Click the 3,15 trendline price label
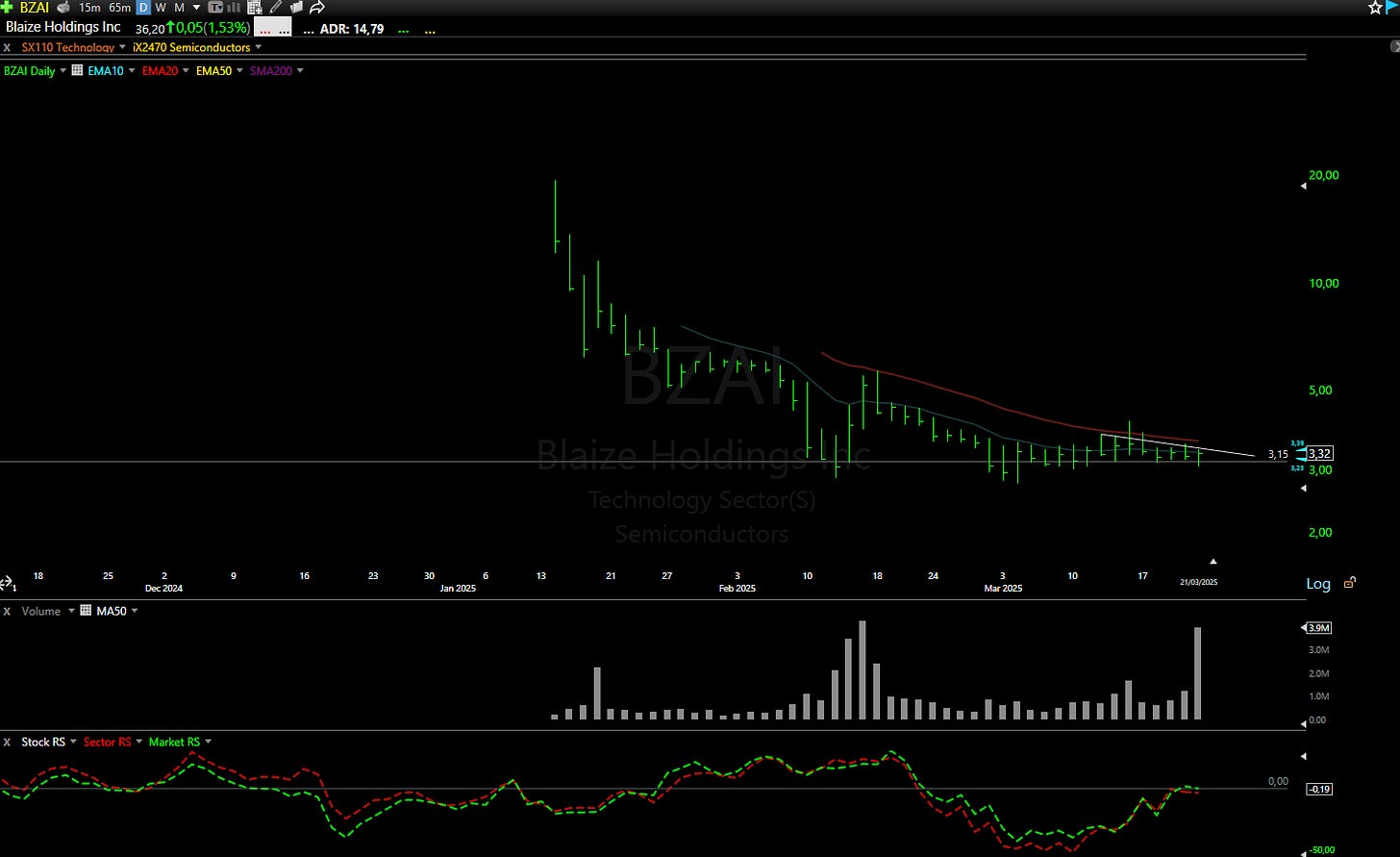 pyautogui.click(x=1278, y=454)
